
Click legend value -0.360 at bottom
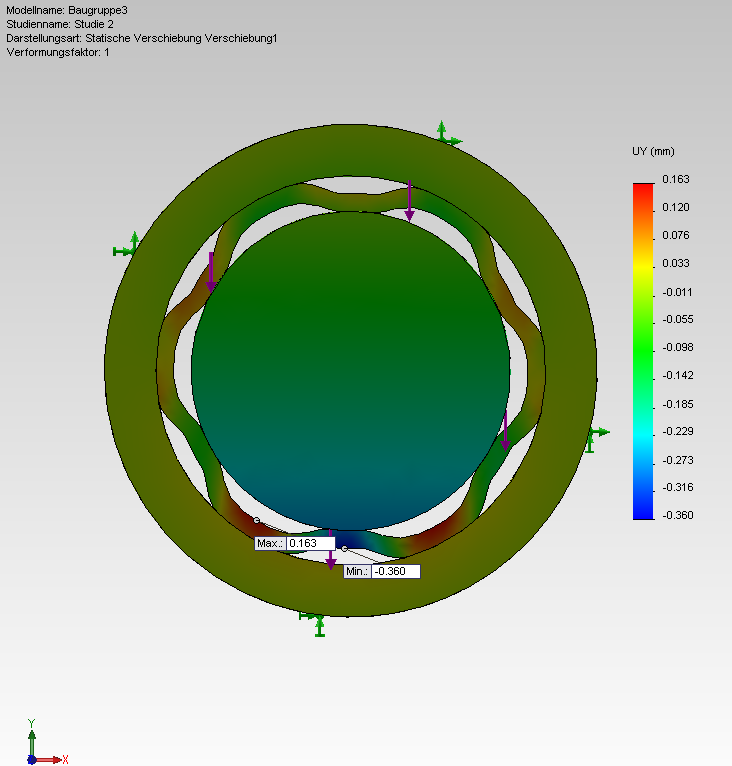pyautogui.click(x=677, y=515)
